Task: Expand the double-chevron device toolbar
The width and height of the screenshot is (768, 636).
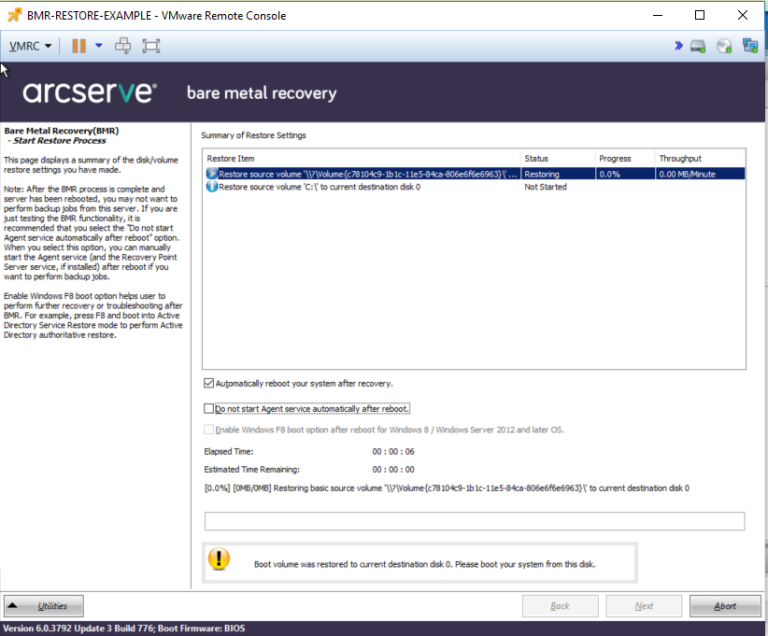Action: (x=678, y=46)
